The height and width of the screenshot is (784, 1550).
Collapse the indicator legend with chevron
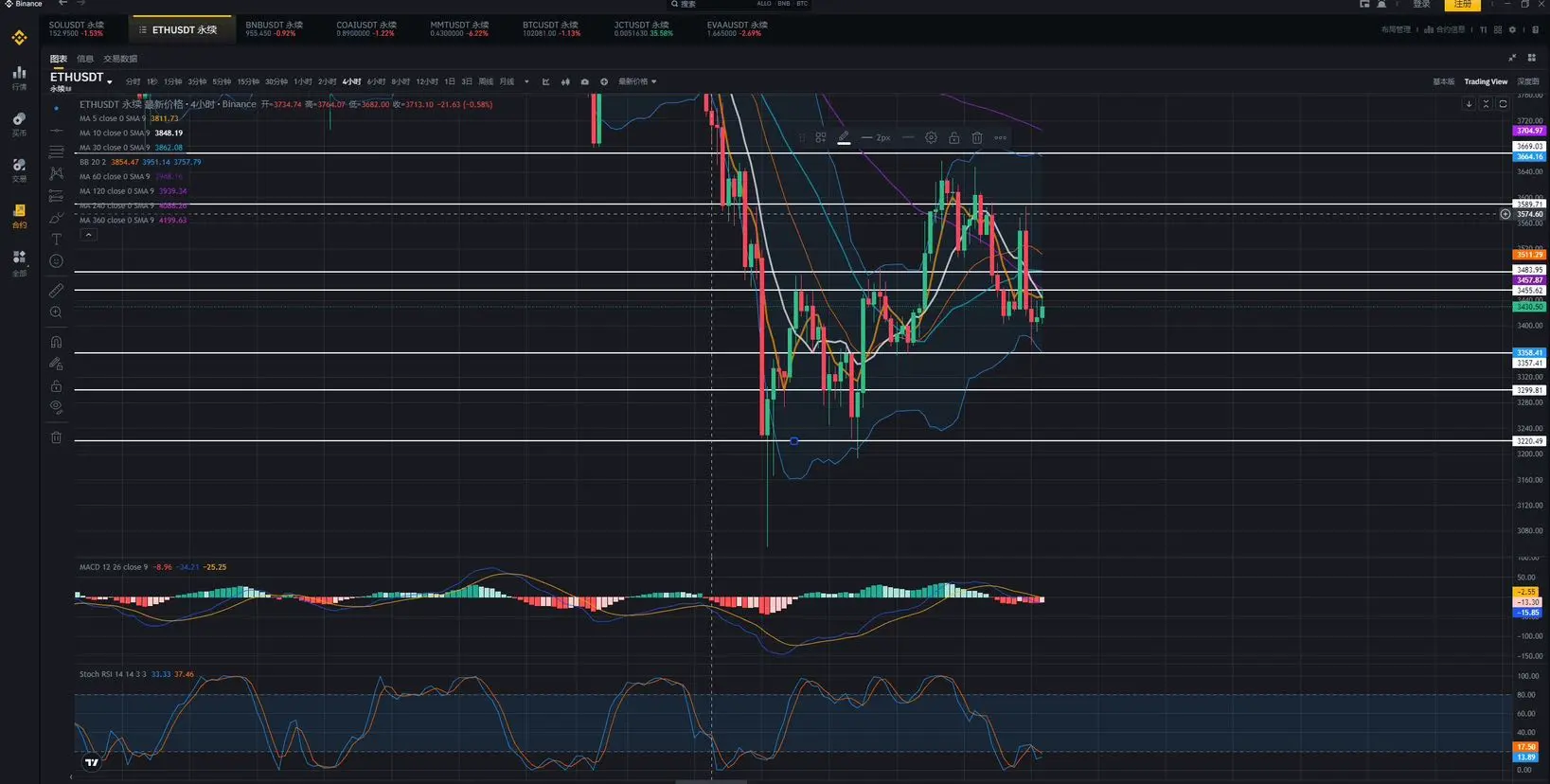(x=88, y=235)
